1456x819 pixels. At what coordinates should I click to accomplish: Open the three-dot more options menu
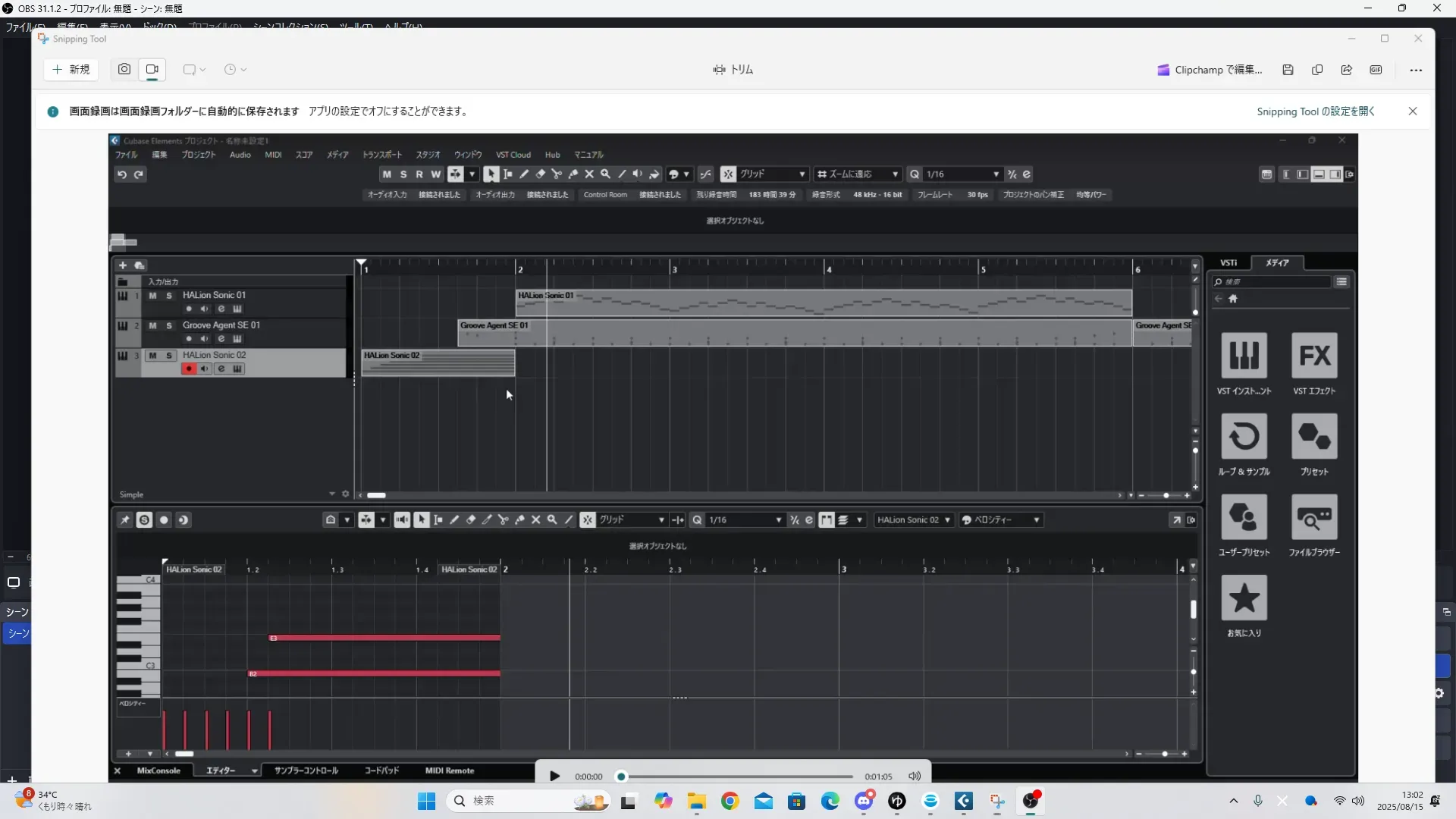click(x=1416, y=70)
